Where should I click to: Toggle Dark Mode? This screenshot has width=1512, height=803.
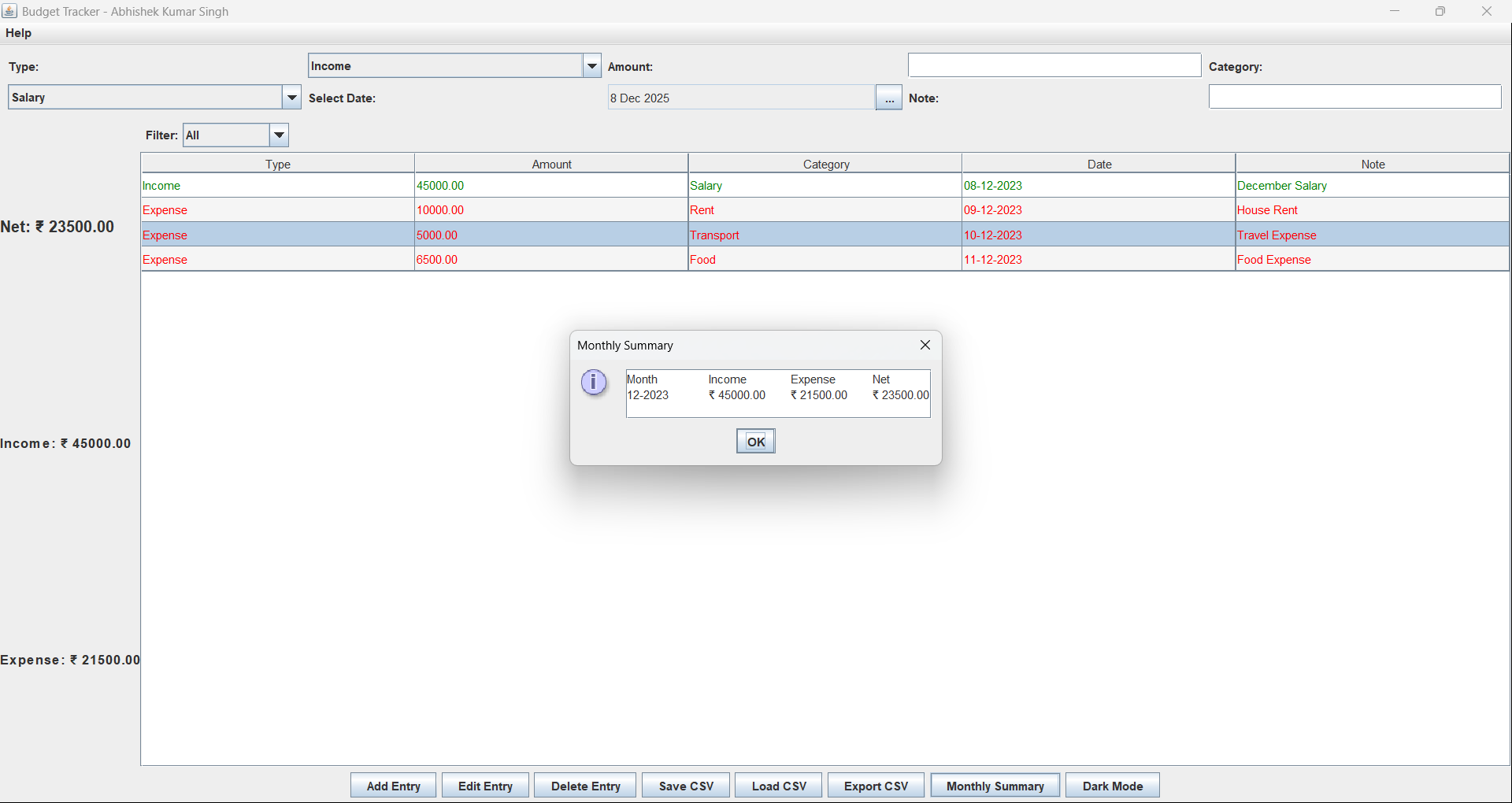[1113, 786]
